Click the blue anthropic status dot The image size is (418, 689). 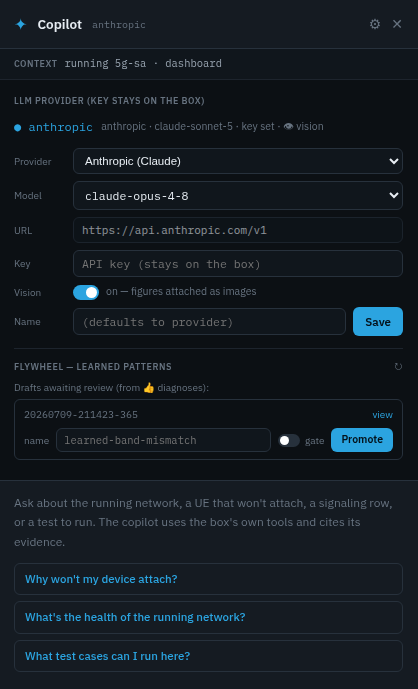[x=18, y=127]
